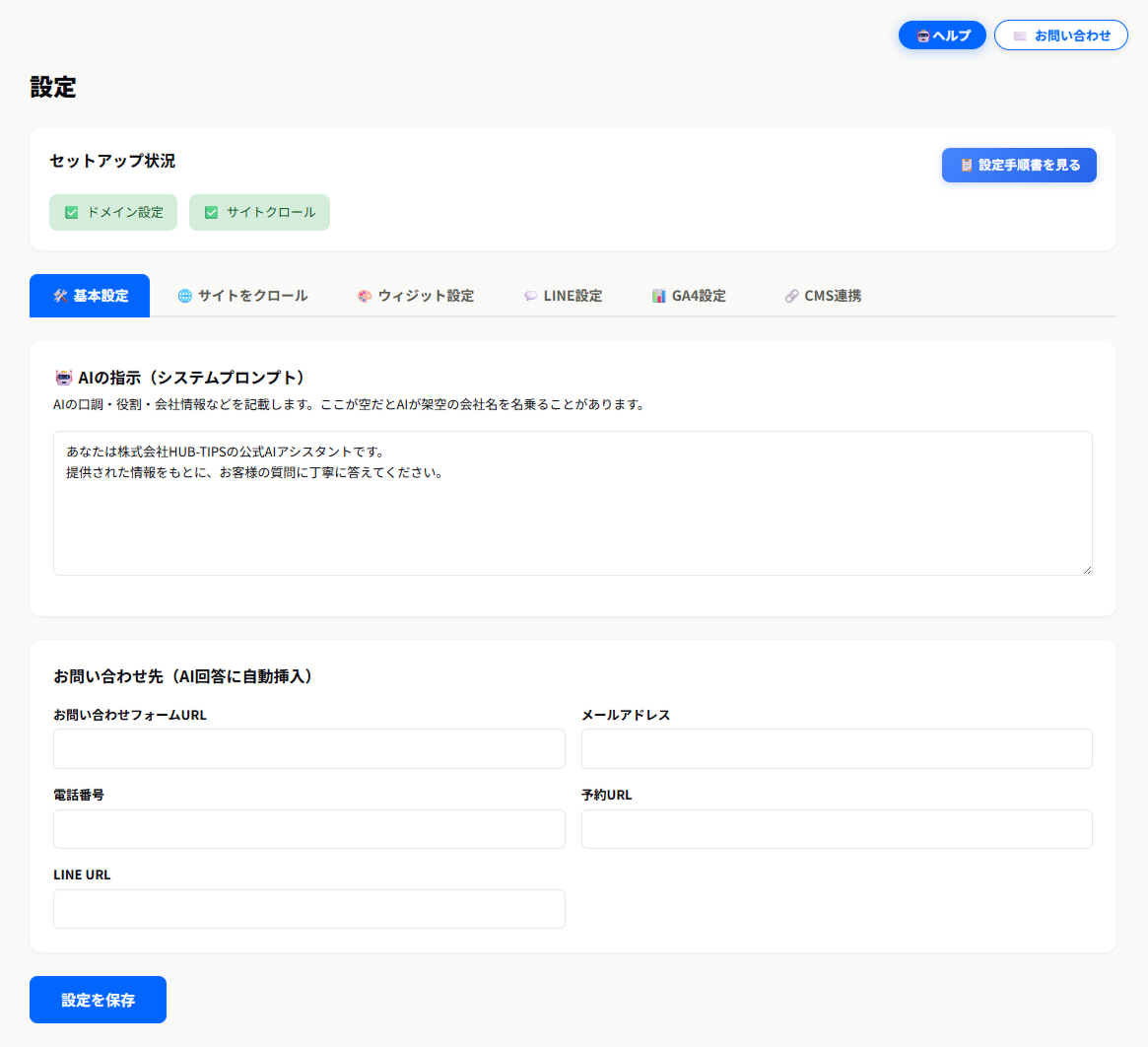Screen dimensions: 1148x1047
Task: Click the green checkmark on サイトクロール chip
Action: 210,212
